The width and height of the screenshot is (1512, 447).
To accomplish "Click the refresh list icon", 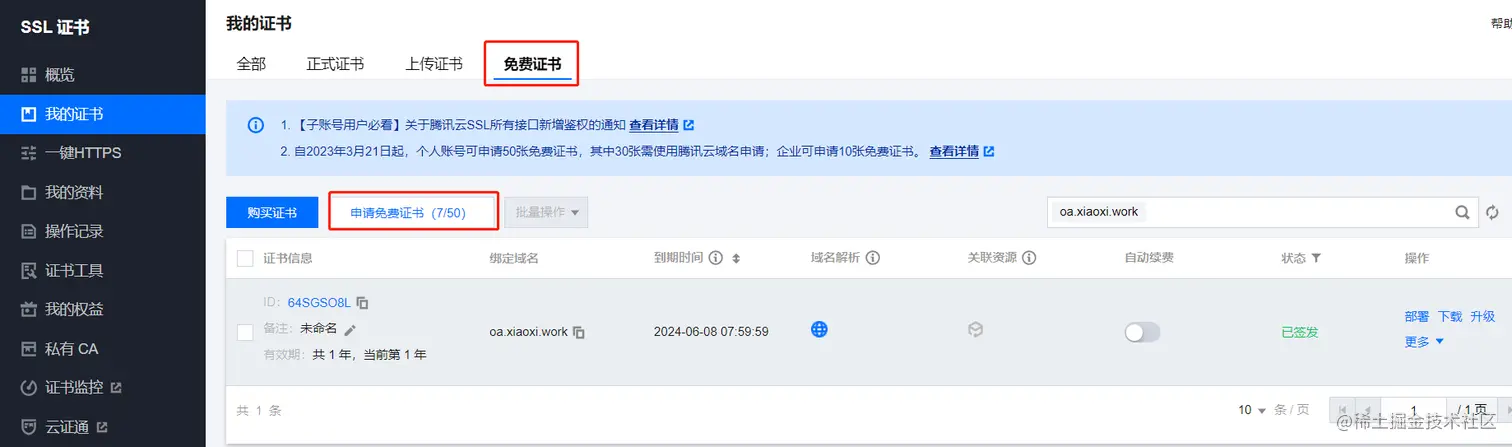I will tap(1493, 212).
